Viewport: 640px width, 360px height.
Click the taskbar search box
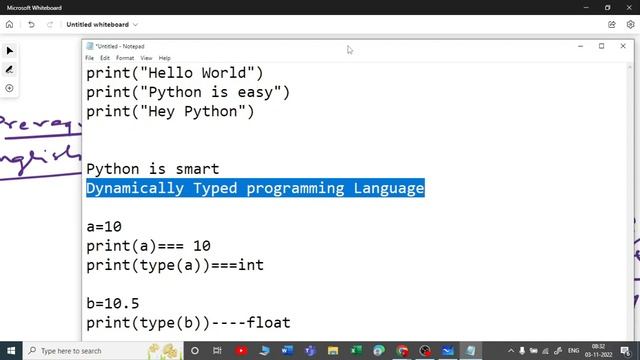pos(103,351)
